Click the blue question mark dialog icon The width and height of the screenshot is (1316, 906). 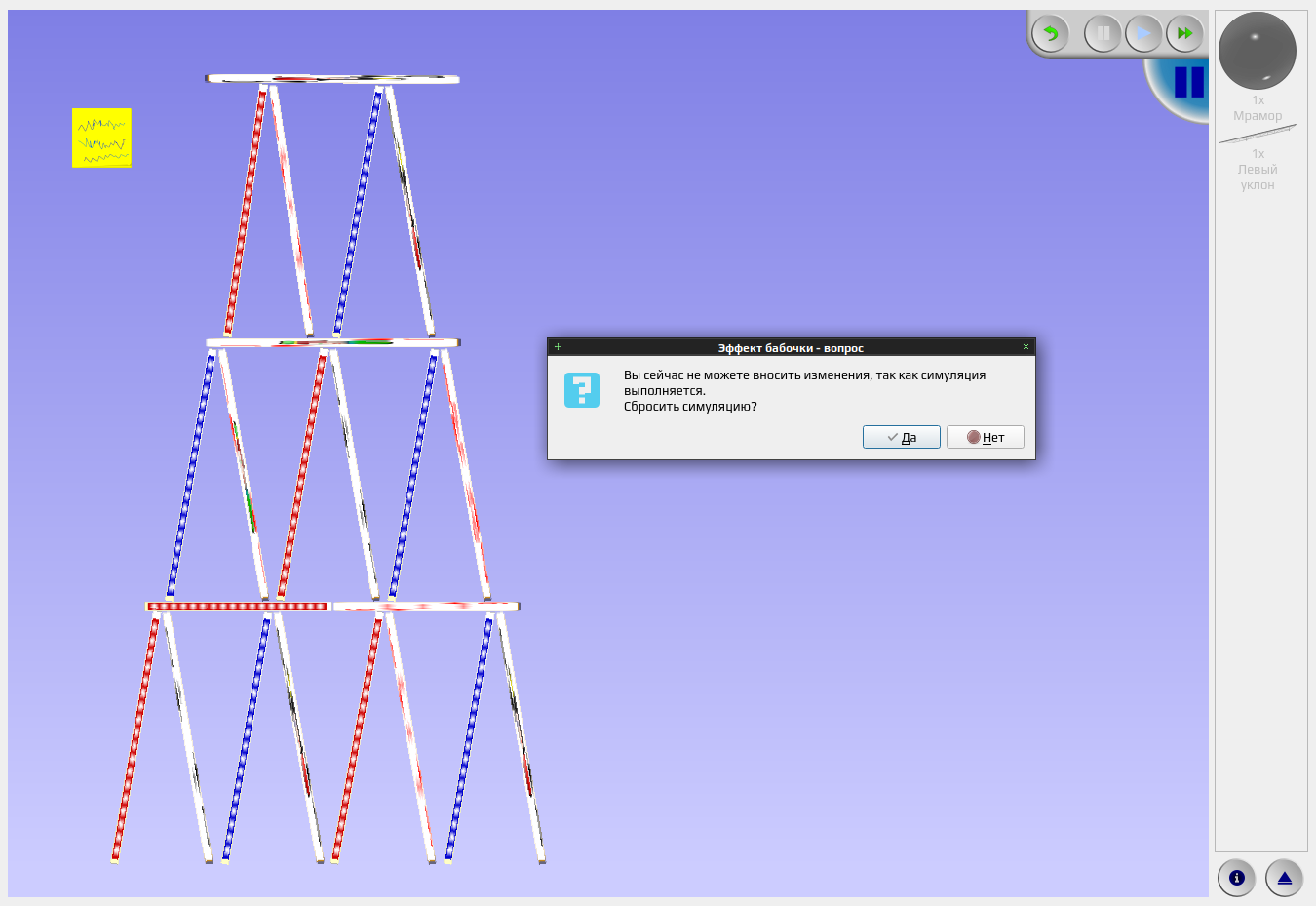tap(582, 390)
